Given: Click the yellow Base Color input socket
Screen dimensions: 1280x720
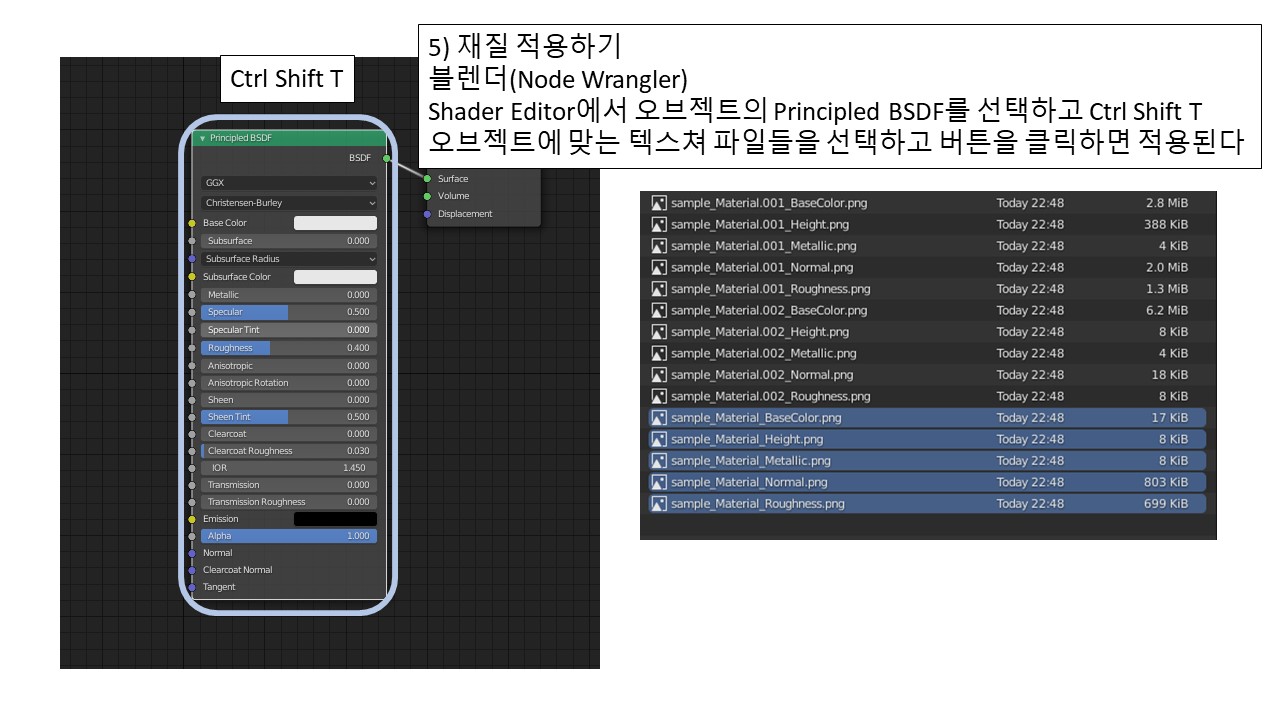Looking at the screenshot, I should (x=192, y=223).
